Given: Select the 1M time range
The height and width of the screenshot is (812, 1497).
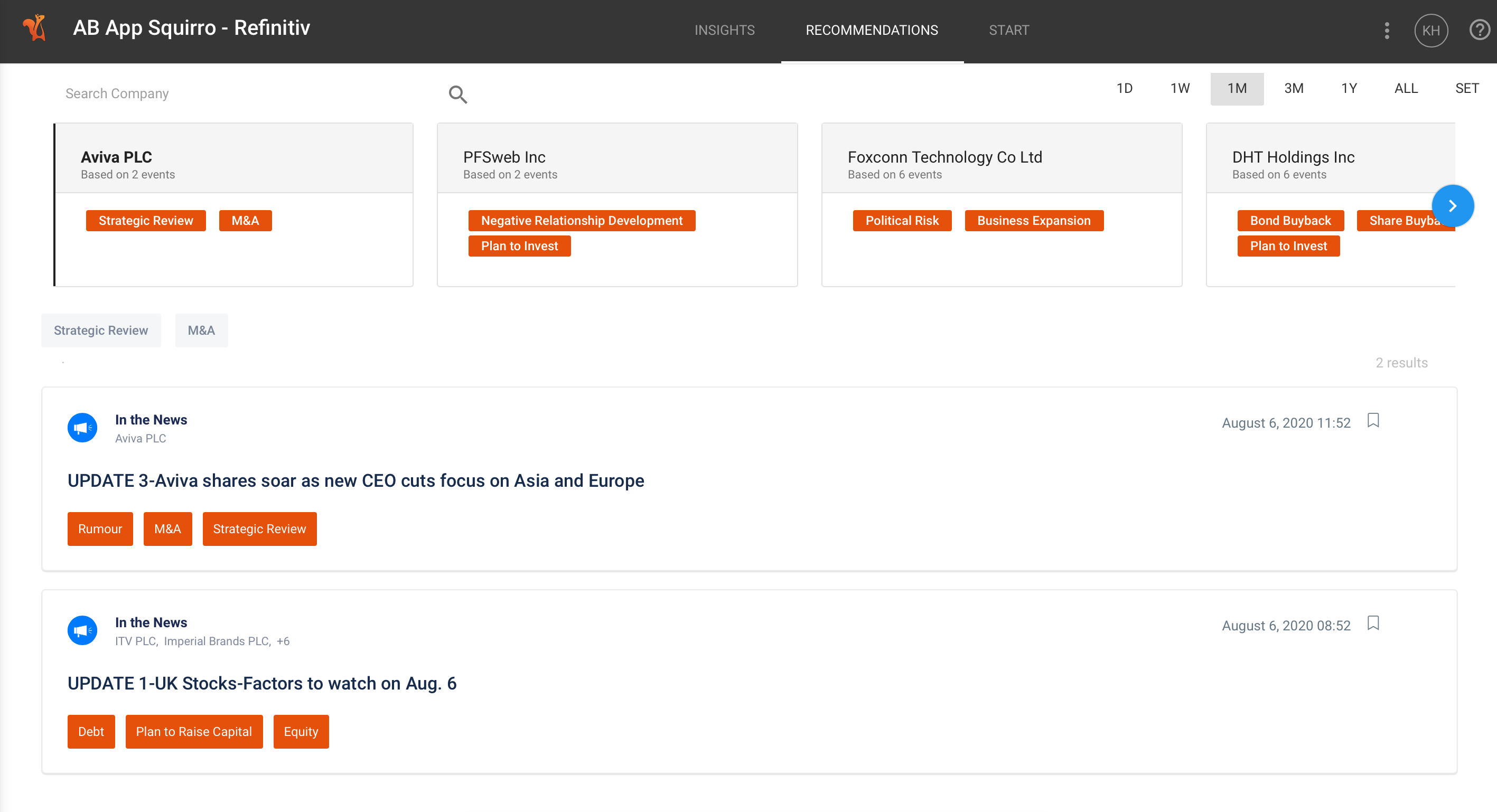Looking at the screenshot, I should click(x=1237, y=88).
